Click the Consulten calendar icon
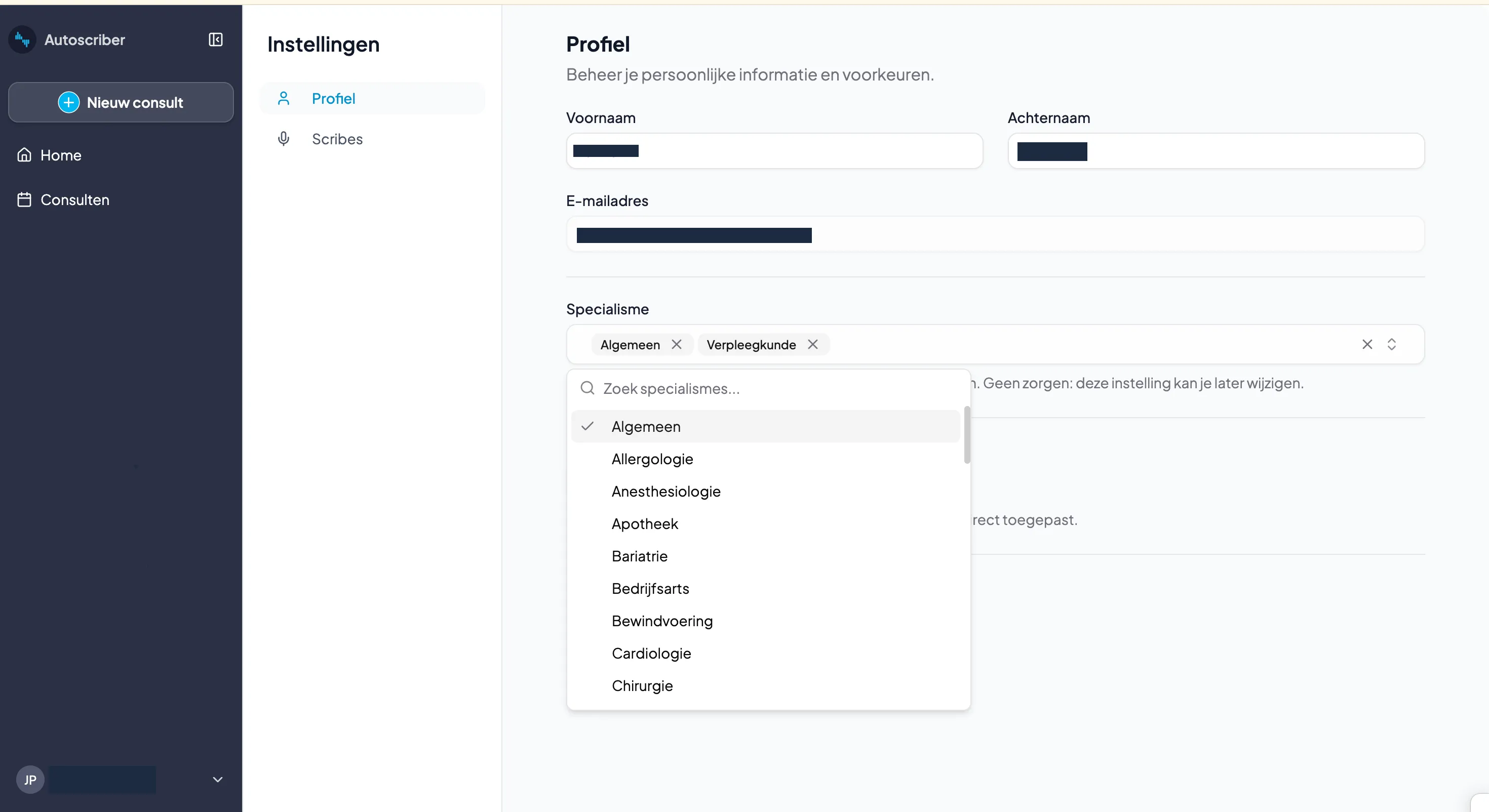This screenshot has width=1489, height=812. (x=24, y=199)
